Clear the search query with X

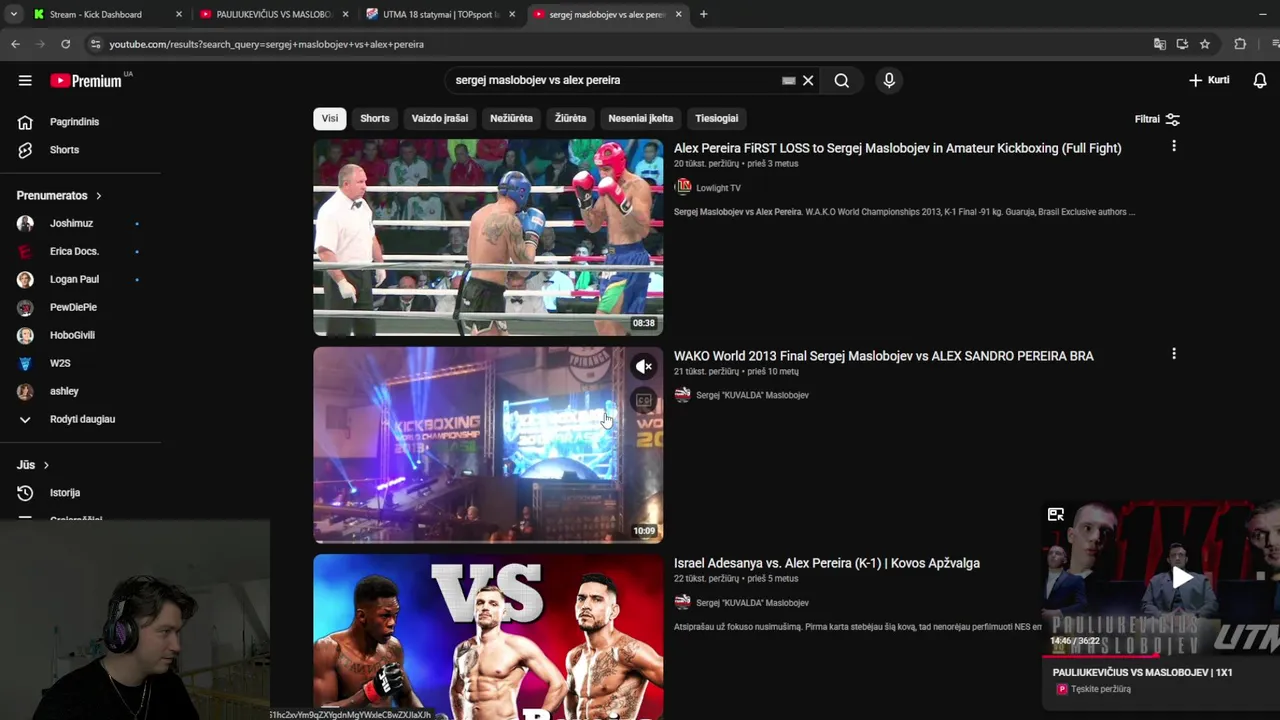click(808, 80)
